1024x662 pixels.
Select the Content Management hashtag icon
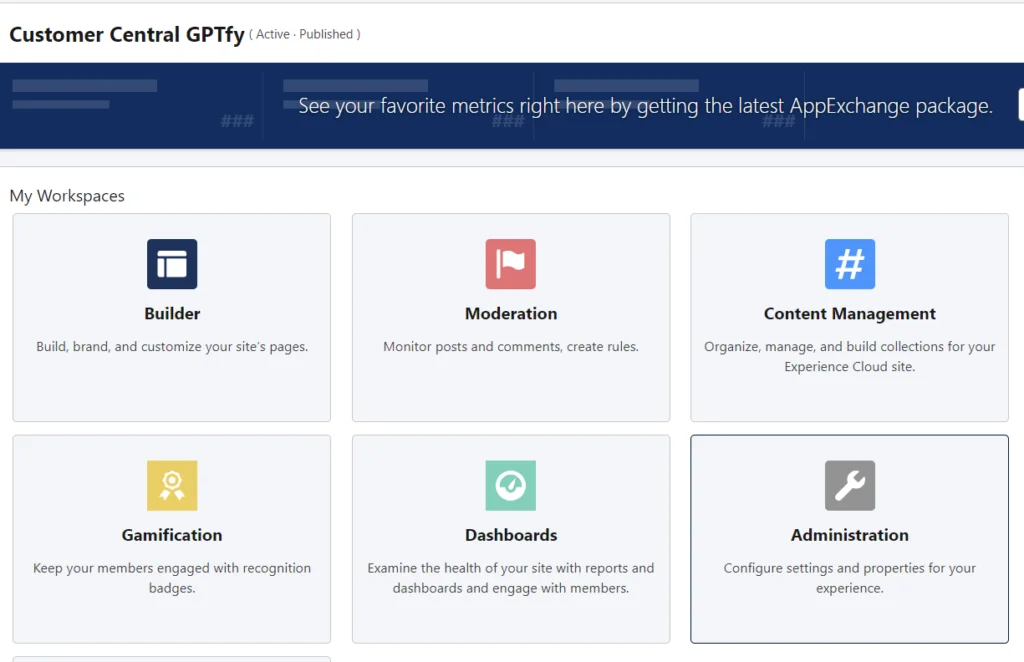tap(849, 264)
